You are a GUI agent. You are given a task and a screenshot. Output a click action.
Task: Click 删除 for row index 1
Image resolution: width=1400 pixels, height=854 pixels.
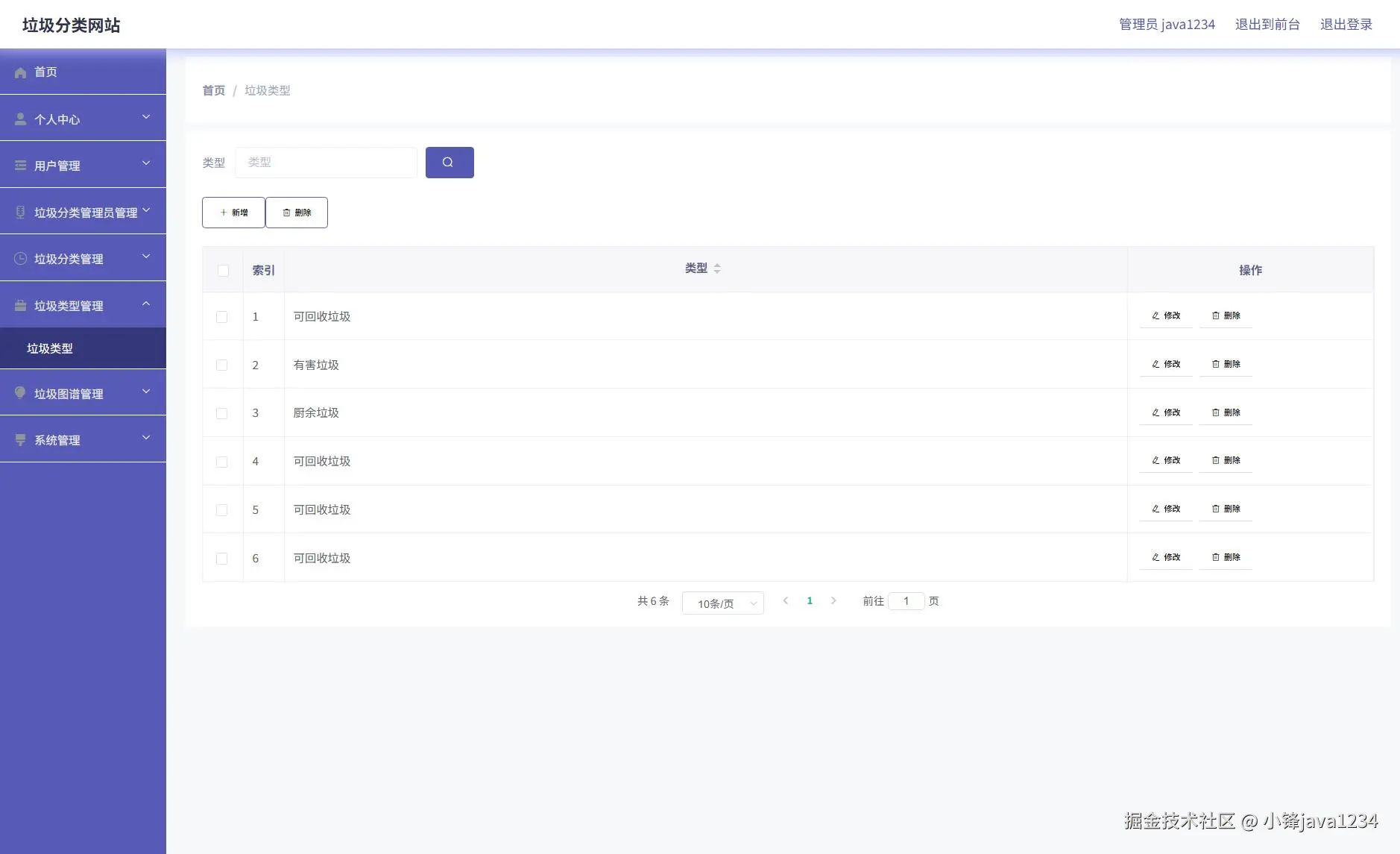[1226, 315]
